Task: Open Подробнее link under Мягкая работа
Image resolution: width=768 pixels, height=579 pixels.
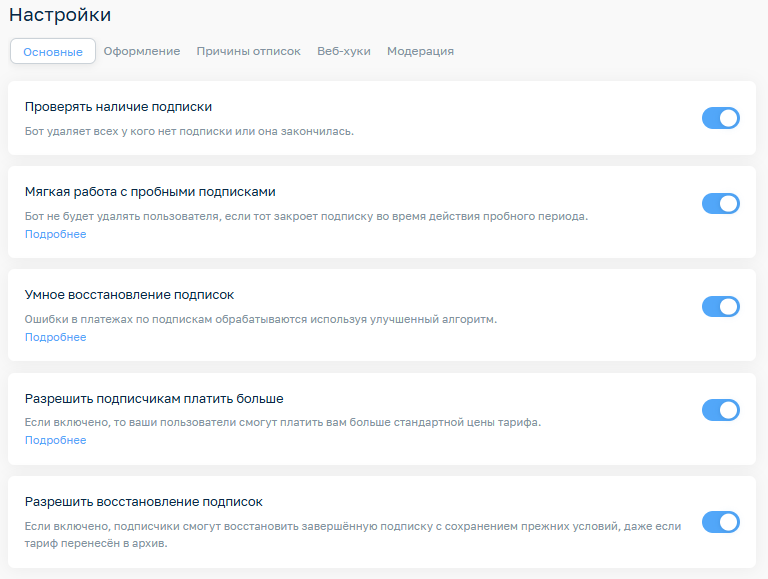Action: (55, 234)
